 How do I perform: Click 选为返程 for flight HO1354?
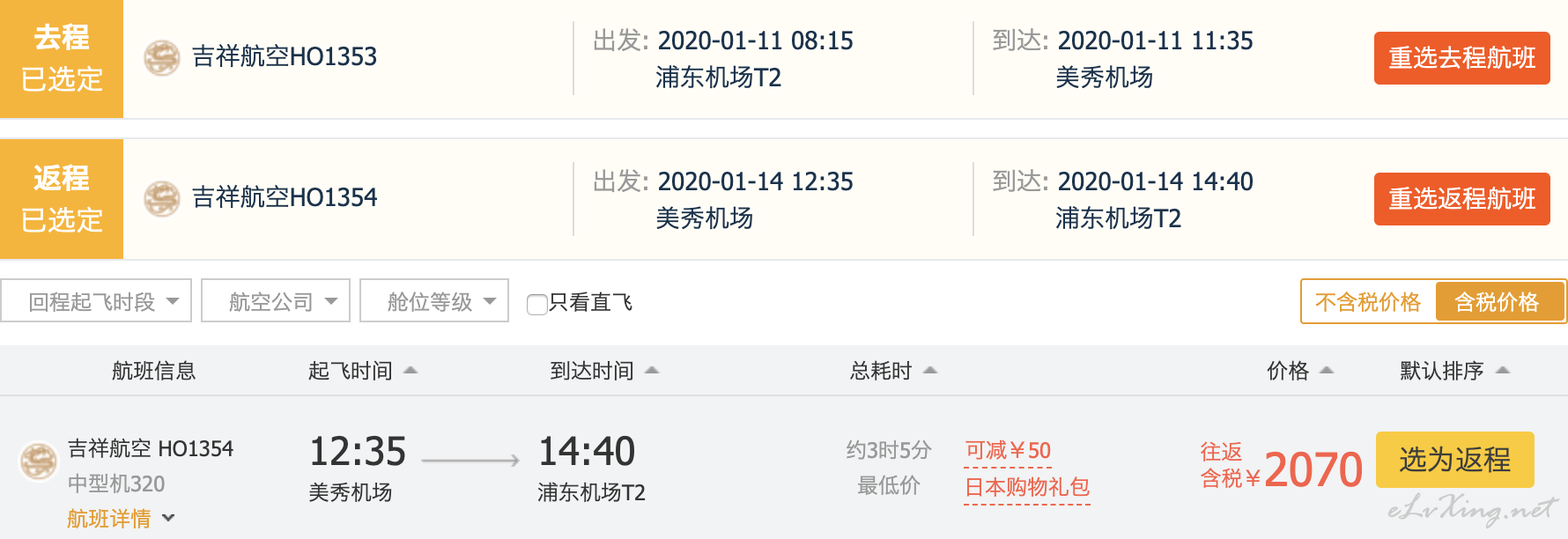1455,460
